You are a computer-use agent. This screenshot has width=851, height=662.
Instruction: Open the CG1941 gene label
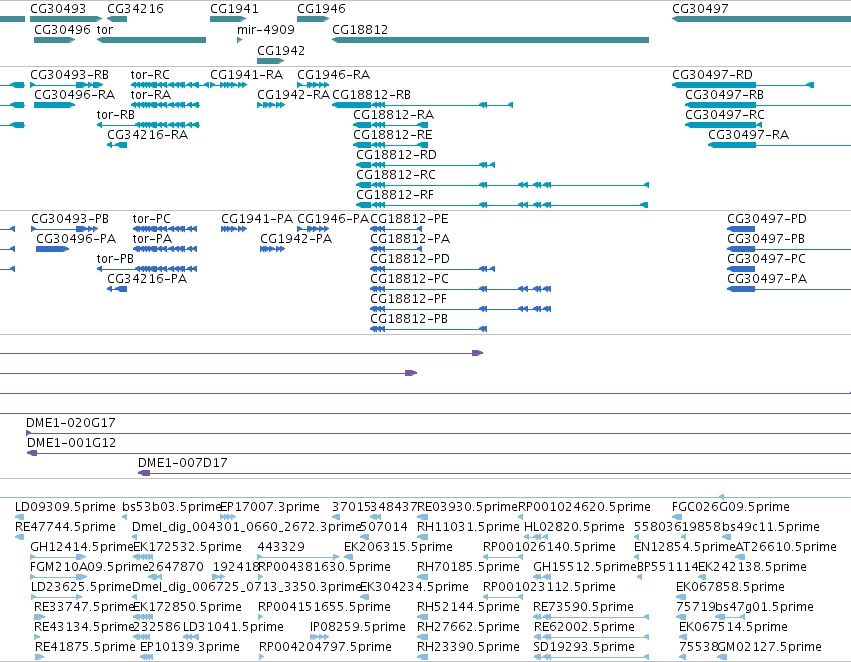(234, 9)
